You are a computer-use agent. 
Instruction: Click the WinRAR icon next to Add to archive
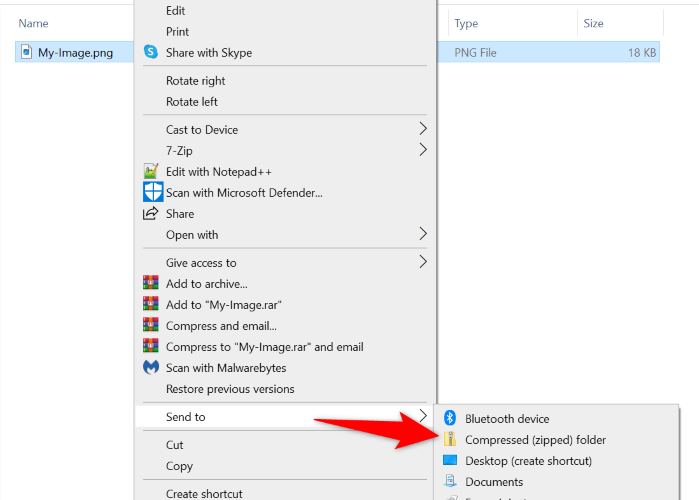tap(151, 284)
